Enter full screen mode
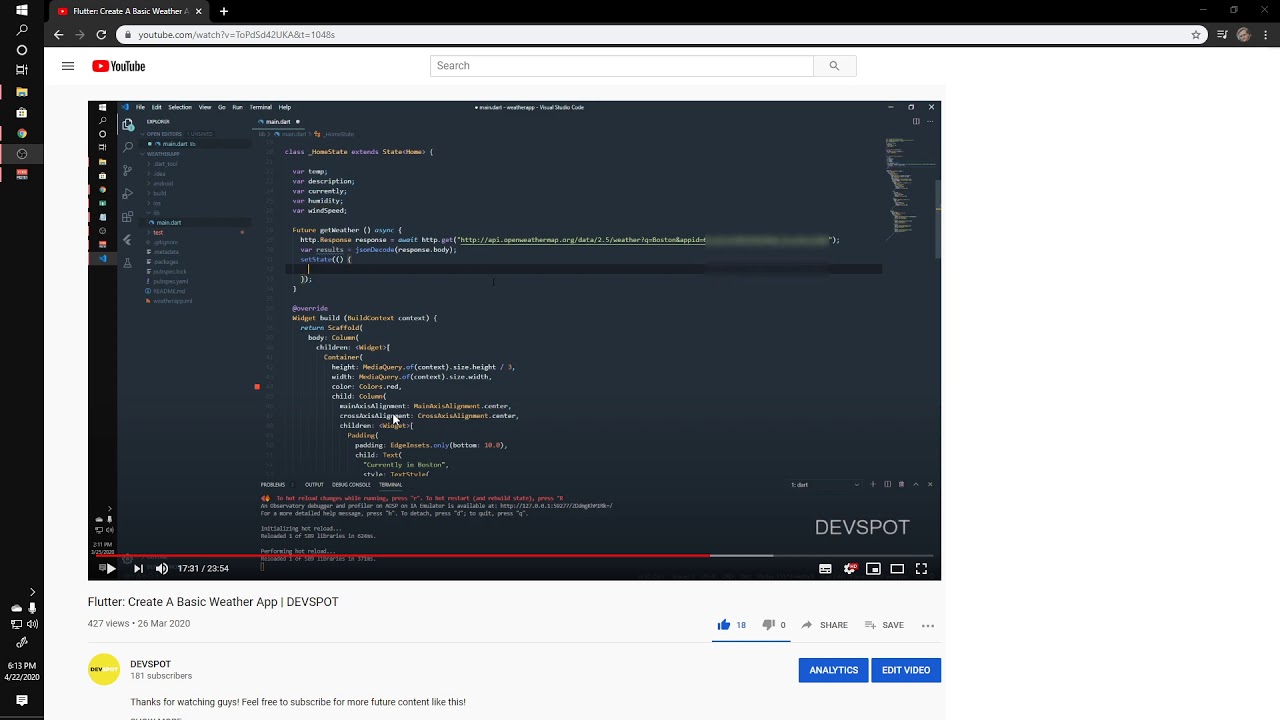 pos(921,568)
